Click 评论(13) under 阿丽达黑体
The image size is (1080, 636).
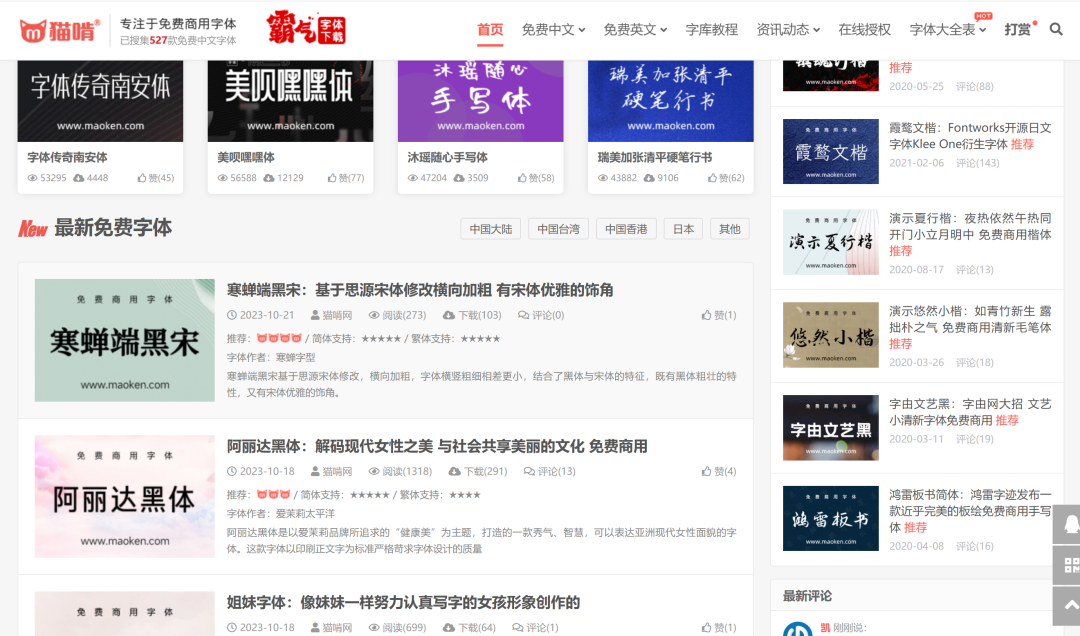point(557,471)
